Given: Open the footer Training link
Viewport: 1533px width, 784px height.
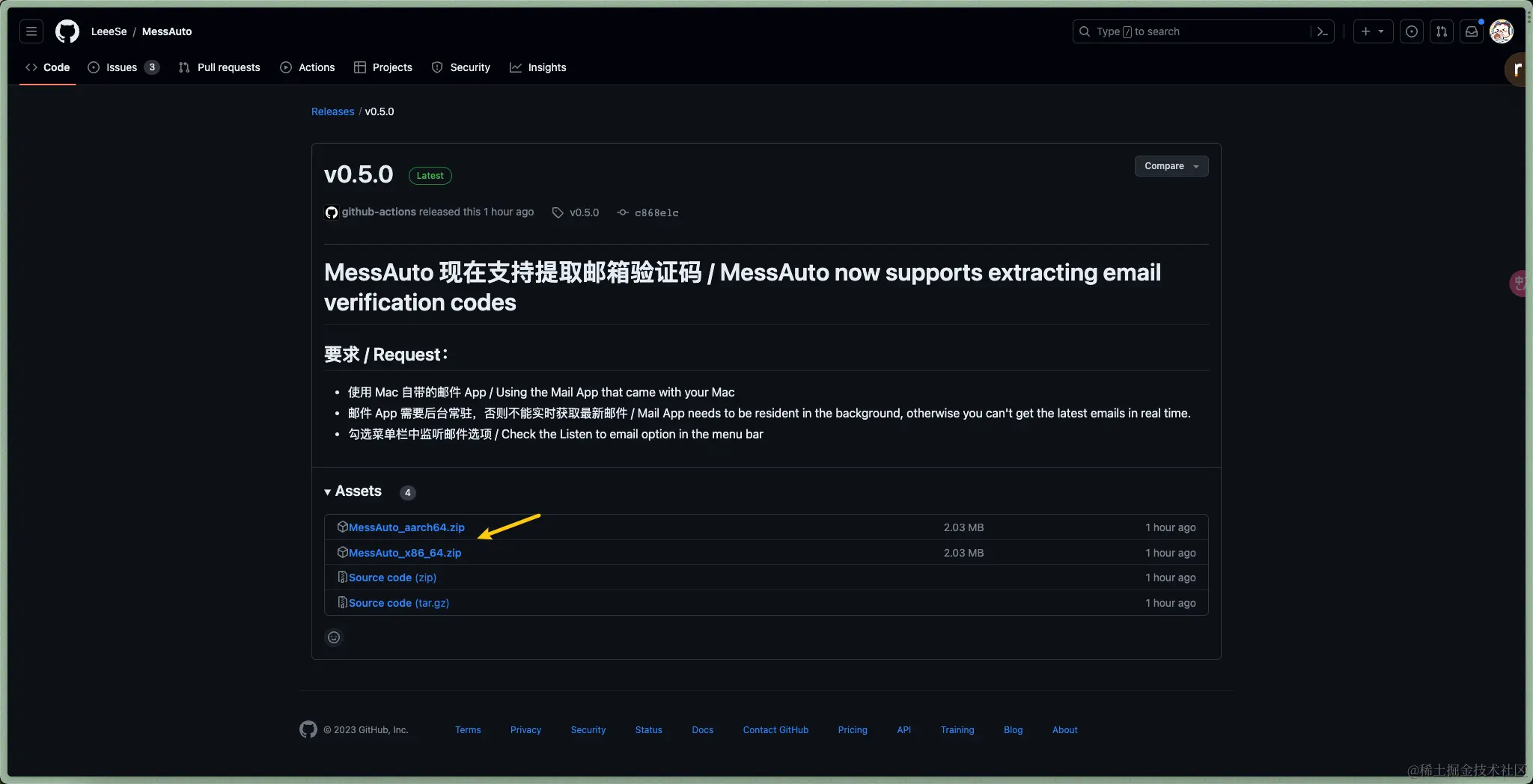Looking at the screenshot, I should (957, 730).
